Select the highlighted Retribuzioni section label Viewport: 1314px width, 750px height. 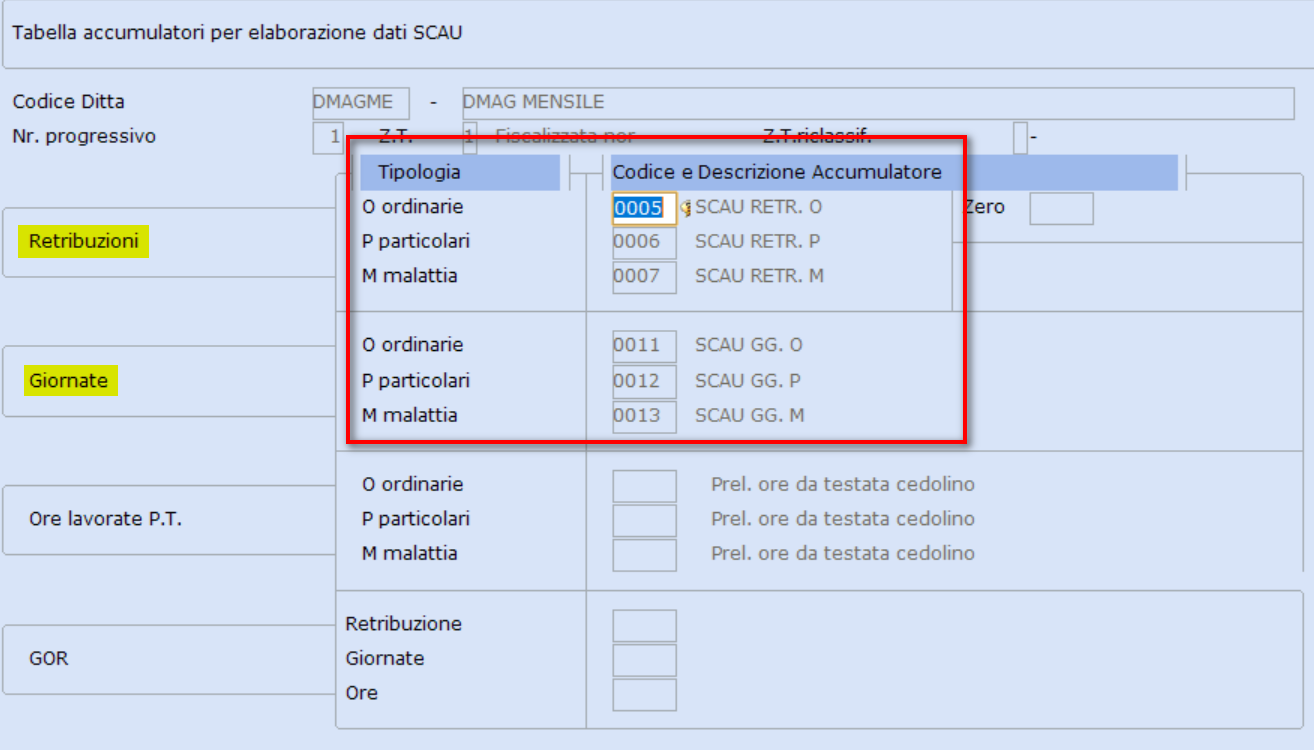(x=84, y=241)
